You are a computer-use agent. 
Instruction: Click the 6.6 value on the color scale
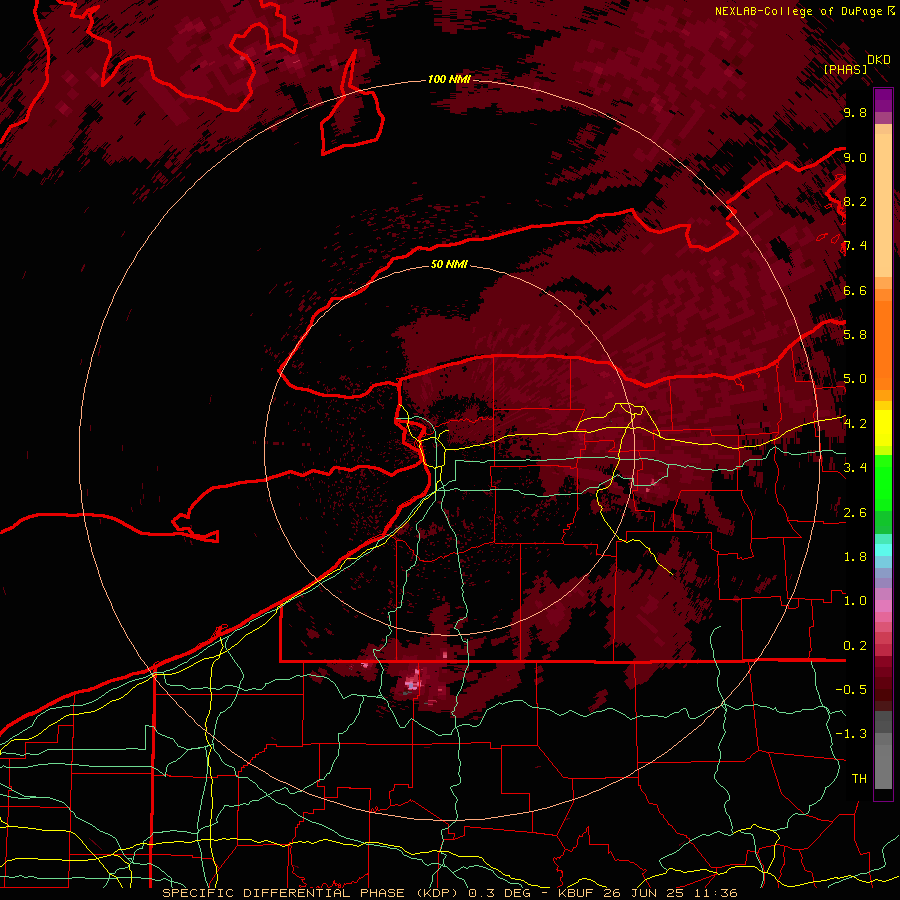(x=855, y=291)
